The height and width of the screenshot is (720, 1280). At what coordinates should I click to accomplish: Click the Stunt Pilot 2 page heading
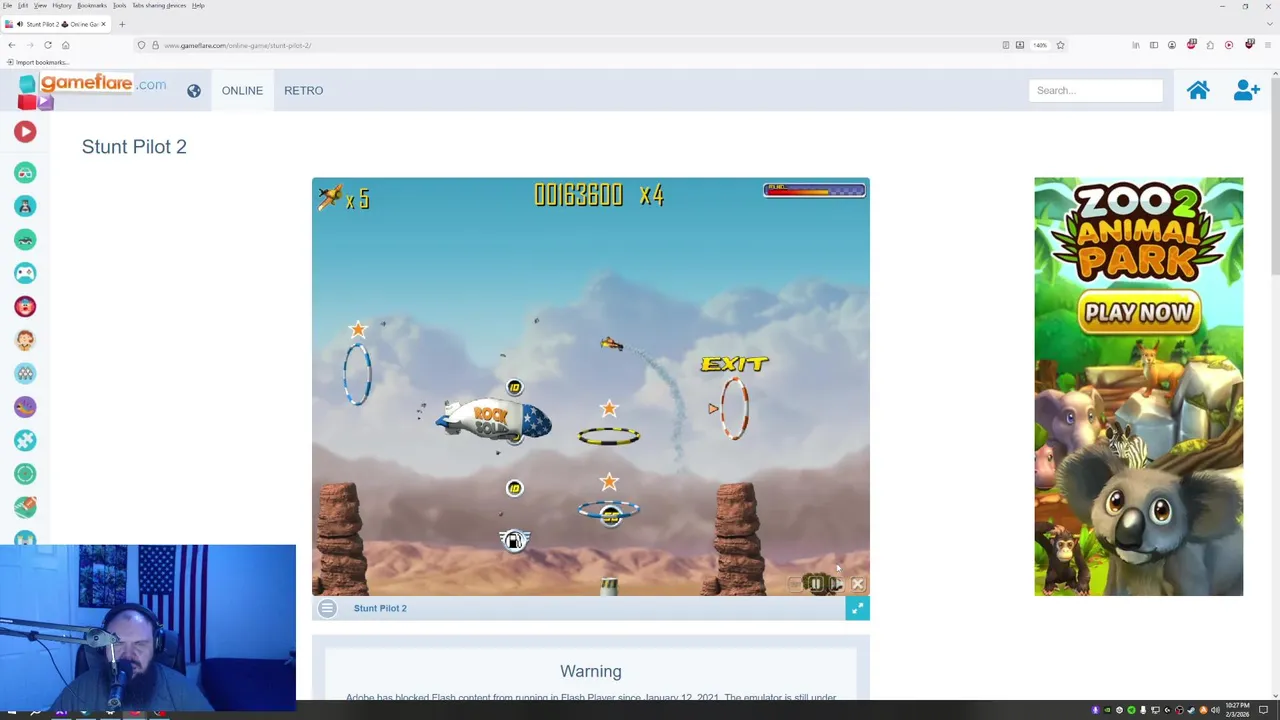(x=134, y=147)
